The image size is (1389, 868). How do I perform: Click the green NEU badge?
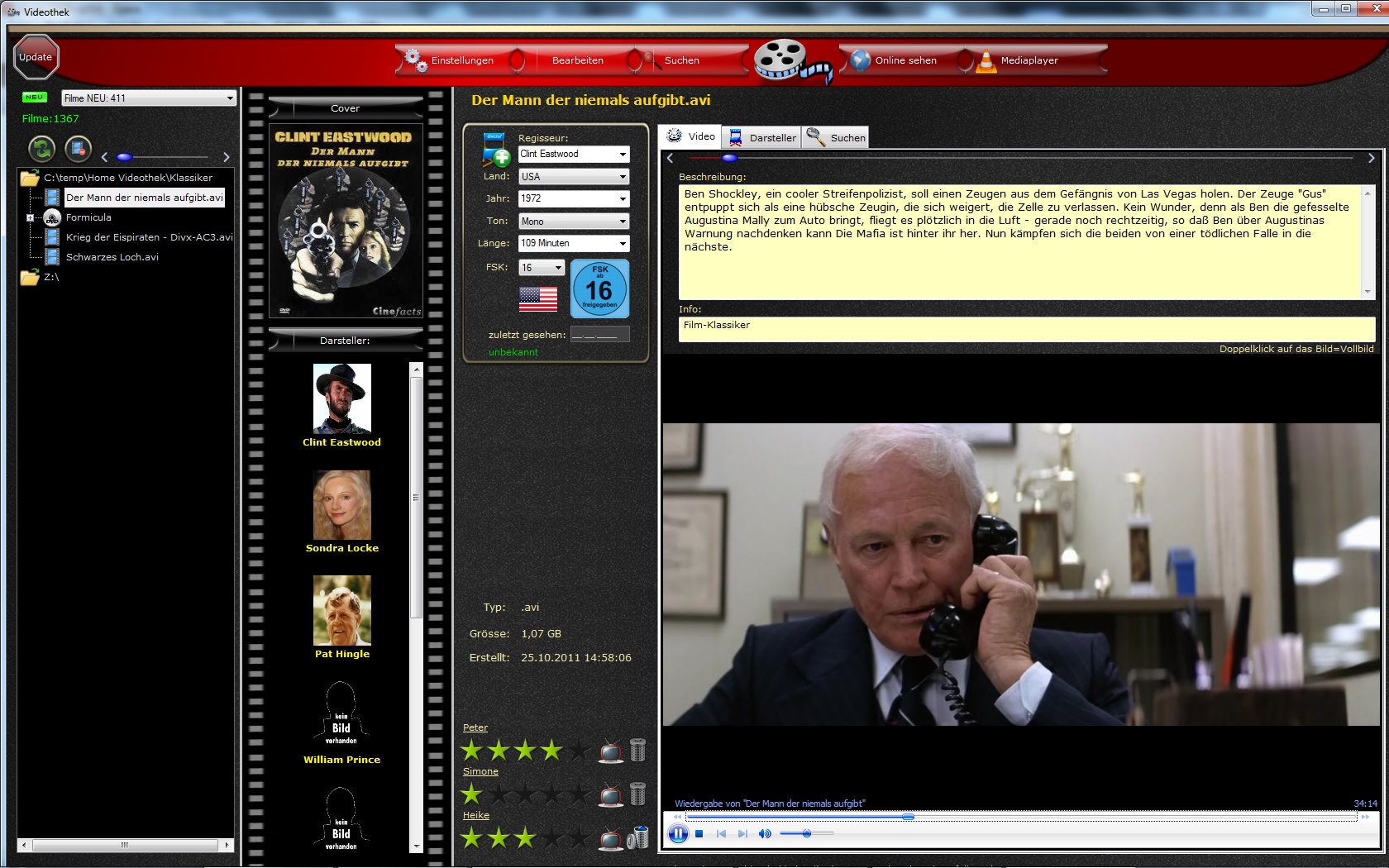tap(34, 98)
